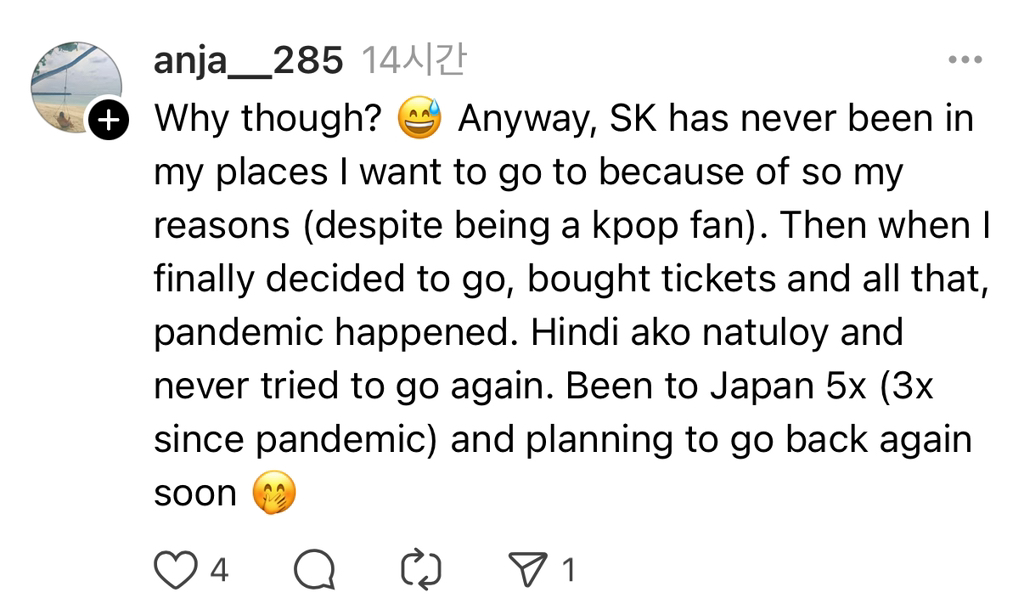View the like count of 4
The height and width of the screenshot is (598, 1024).
(x=219, y=571)
